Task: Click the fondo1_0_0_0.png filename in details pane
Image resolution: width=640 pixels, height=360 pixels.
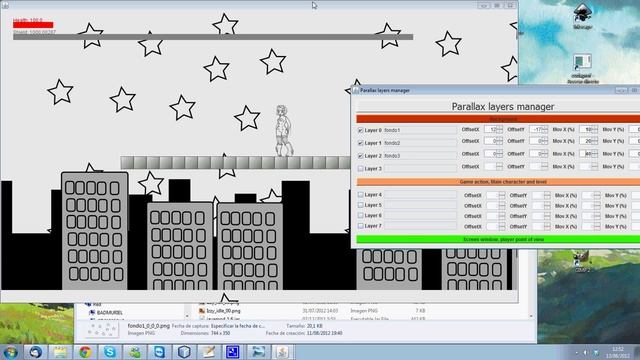Action: [x=149, y=326]
